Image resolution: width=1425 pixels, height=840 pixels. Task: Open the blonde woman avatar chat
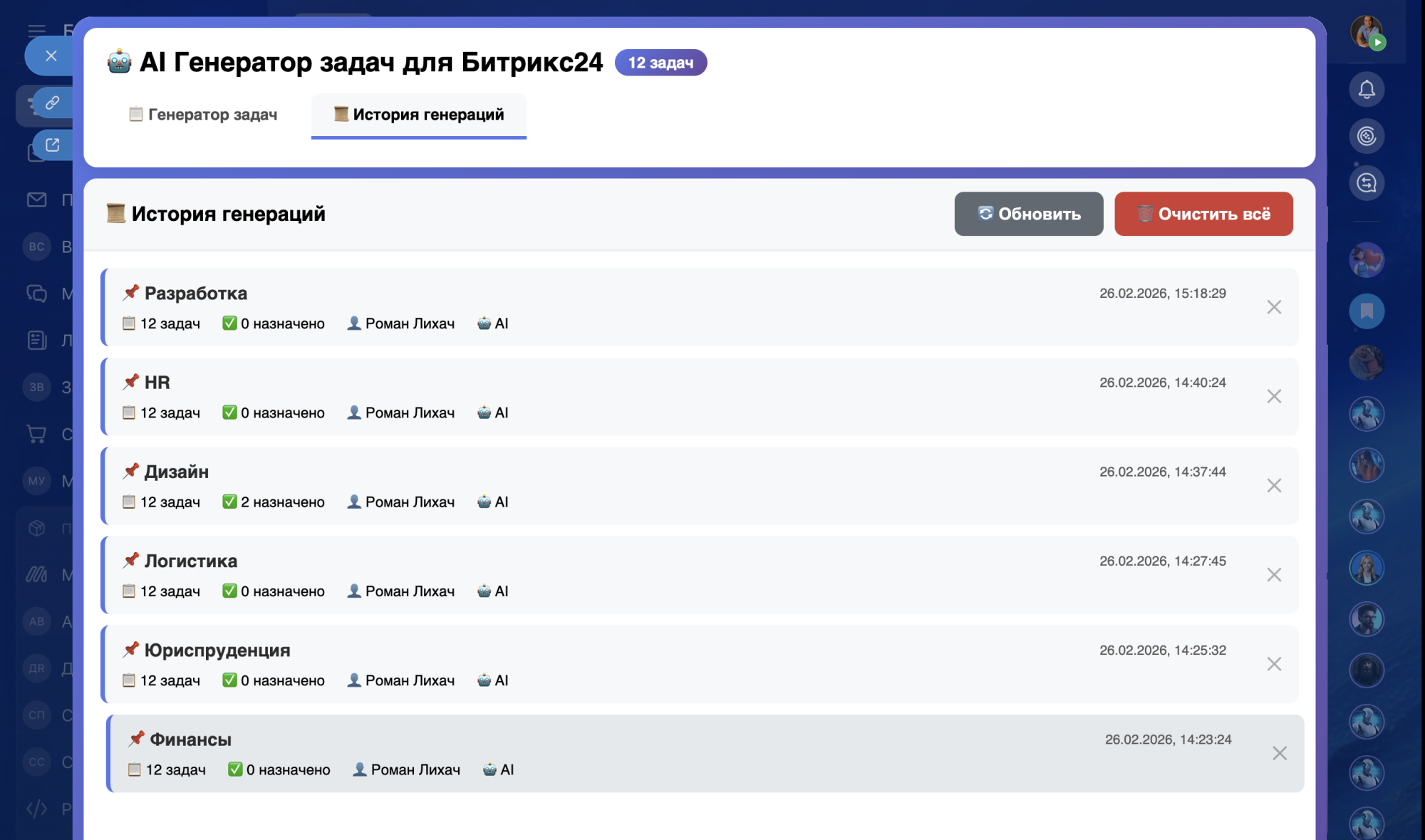1367,568
